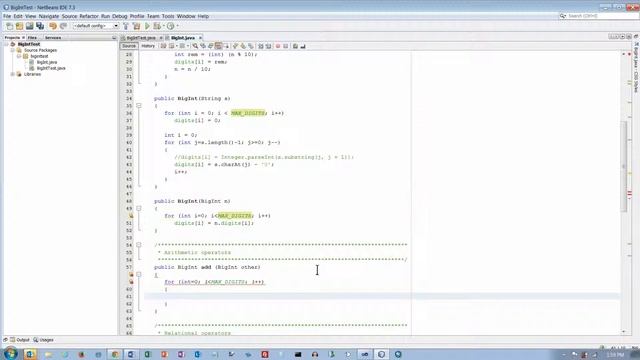Click the Open Project toolbar icon

click(29, 26)
